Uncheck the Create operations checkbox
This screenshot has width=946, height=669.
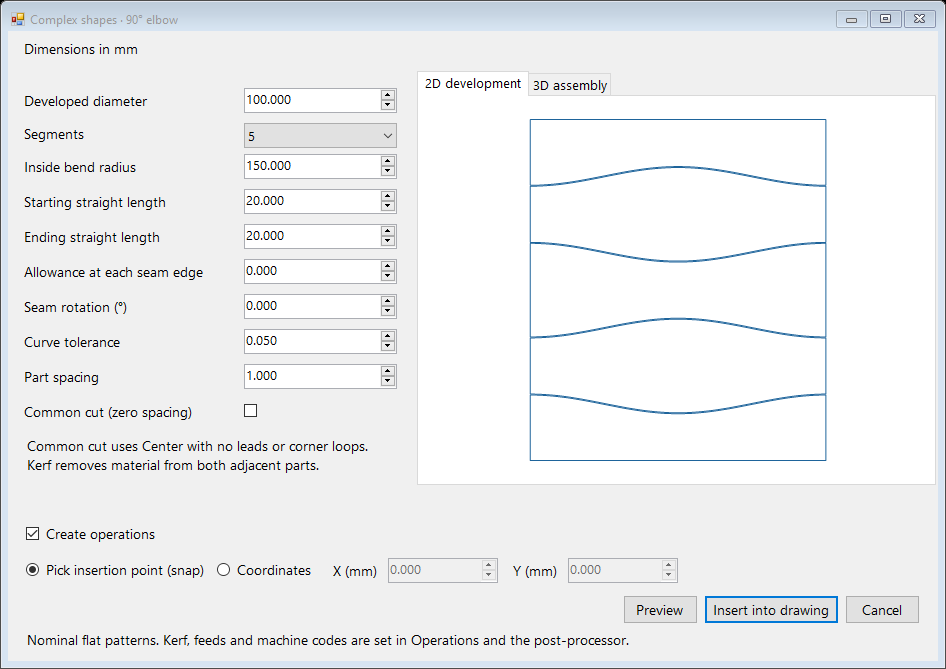coord(33,534)
